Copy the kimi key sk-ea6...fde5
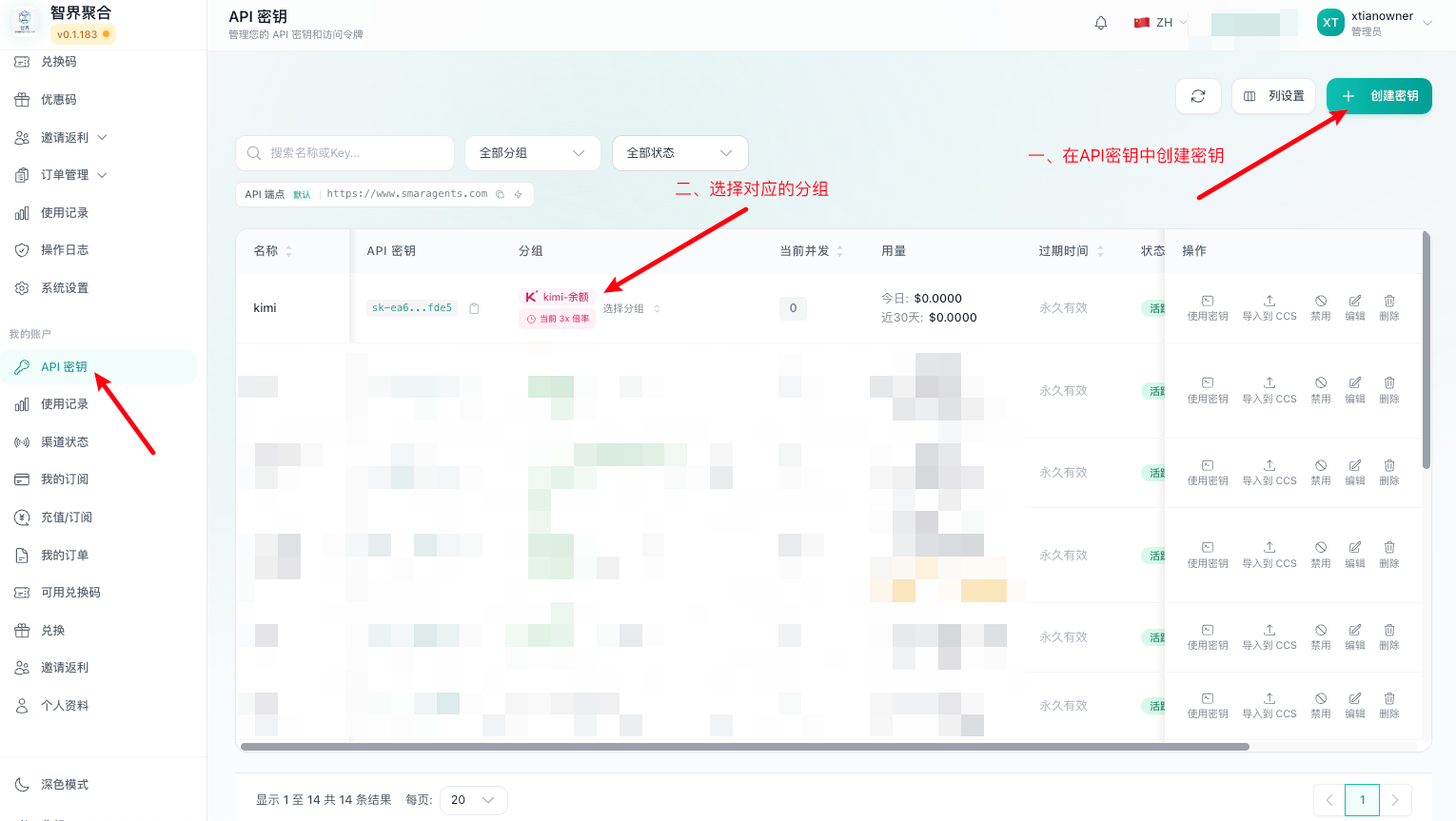This screenshot has height=821, width=1456. click(x=474, y=308)
